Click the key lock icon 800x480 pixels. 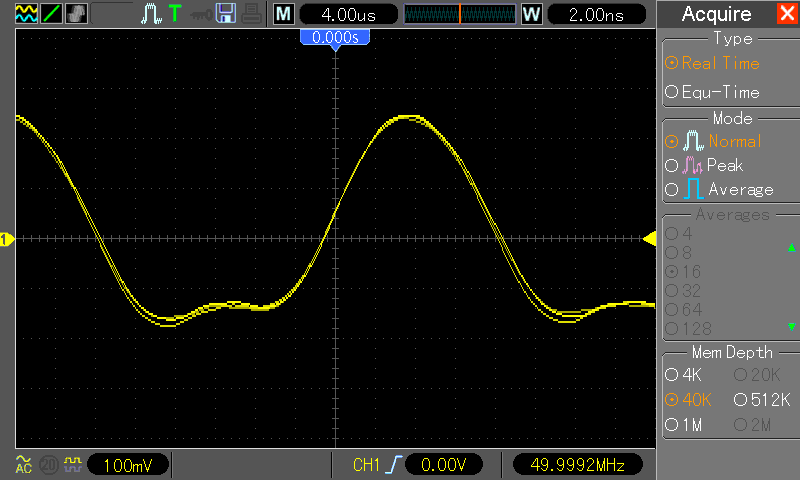coord(201,15)
